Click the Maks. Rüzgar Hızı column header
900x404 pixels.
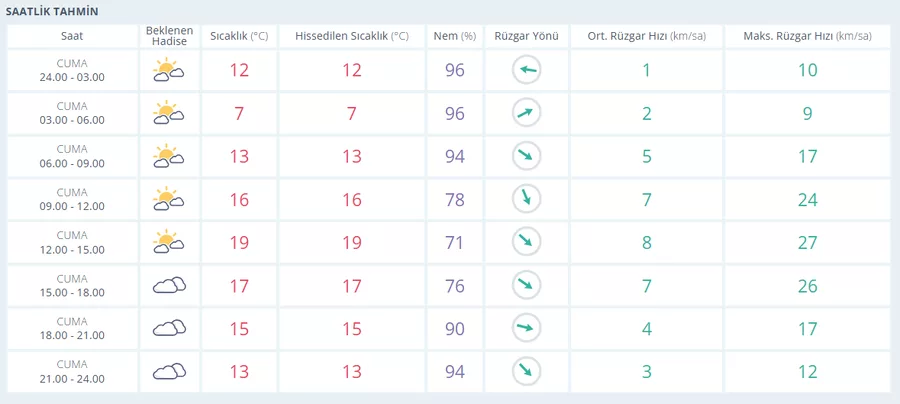click(807, 36)
